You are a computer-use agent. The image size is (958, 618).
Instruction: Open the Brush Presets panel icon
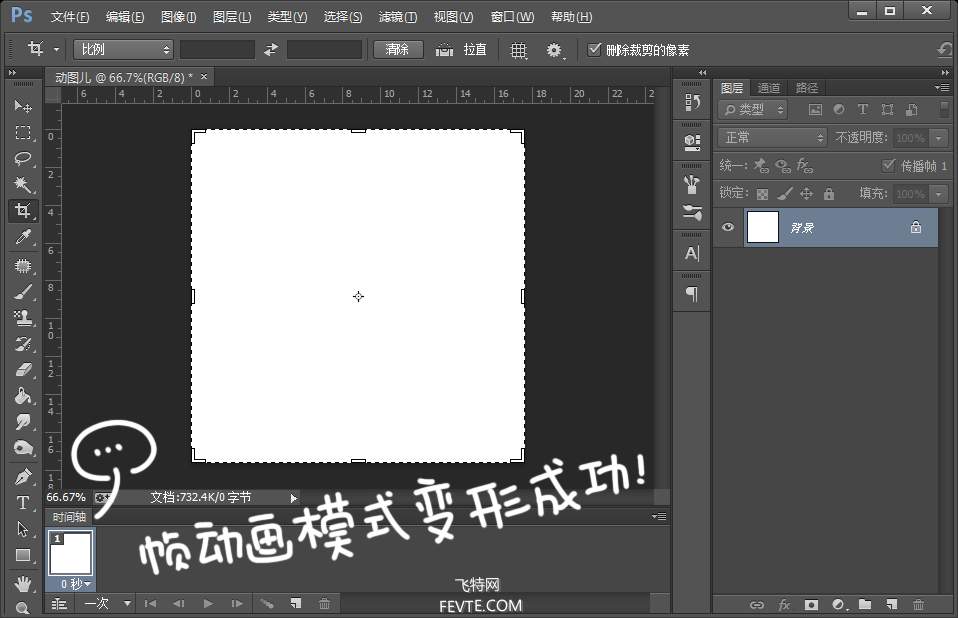692,213
